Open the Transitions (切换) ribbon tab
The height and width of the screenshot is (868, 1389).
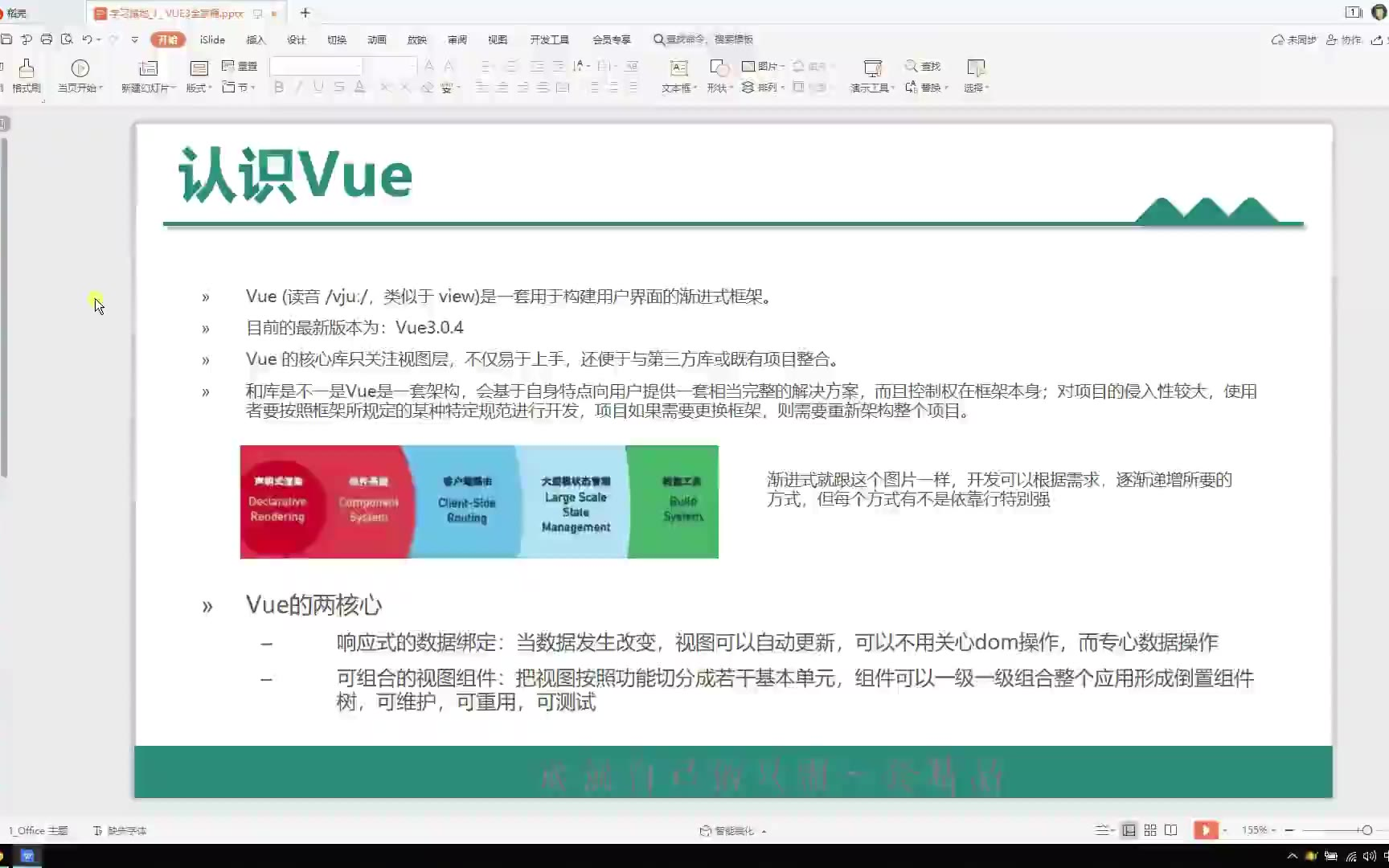[337, 39]
